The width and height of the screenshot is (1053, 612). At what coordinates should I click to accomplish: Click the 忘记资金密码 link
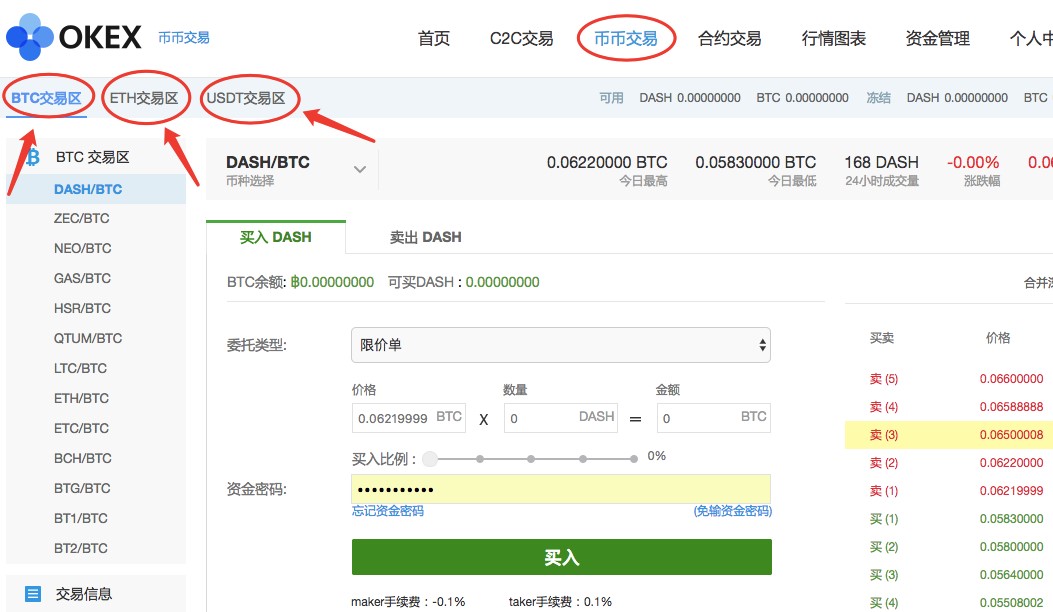pos(387,511)
